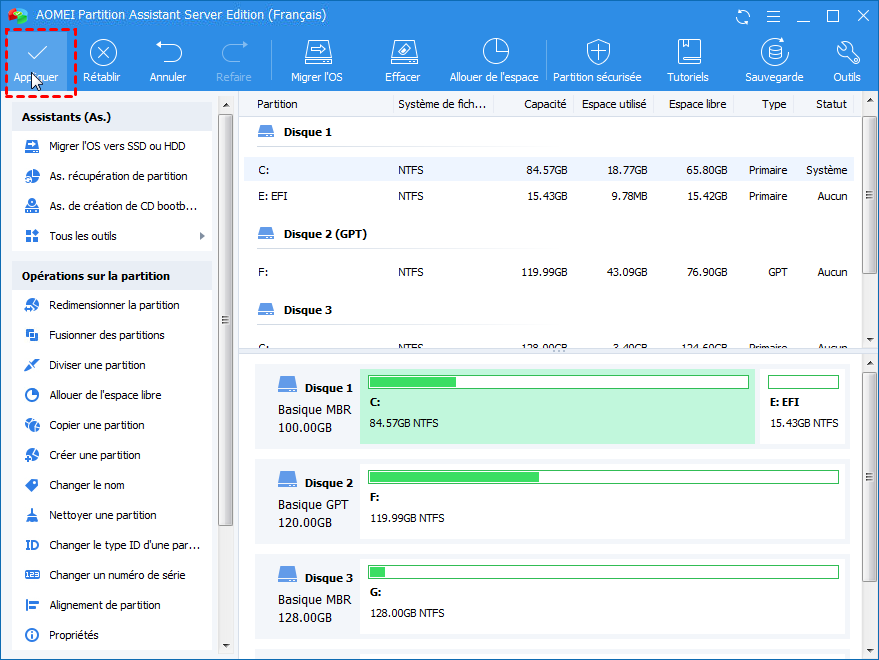Collapse the Assistants (As.) section header
This screenshot has width=879, height=660.
pyautogui.click(x=112, y=117)
